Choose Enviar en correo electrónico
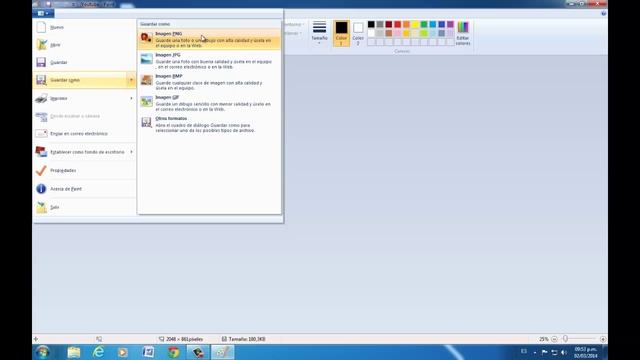The height and width of the screenshot is (360, 640). coord(84,134)
